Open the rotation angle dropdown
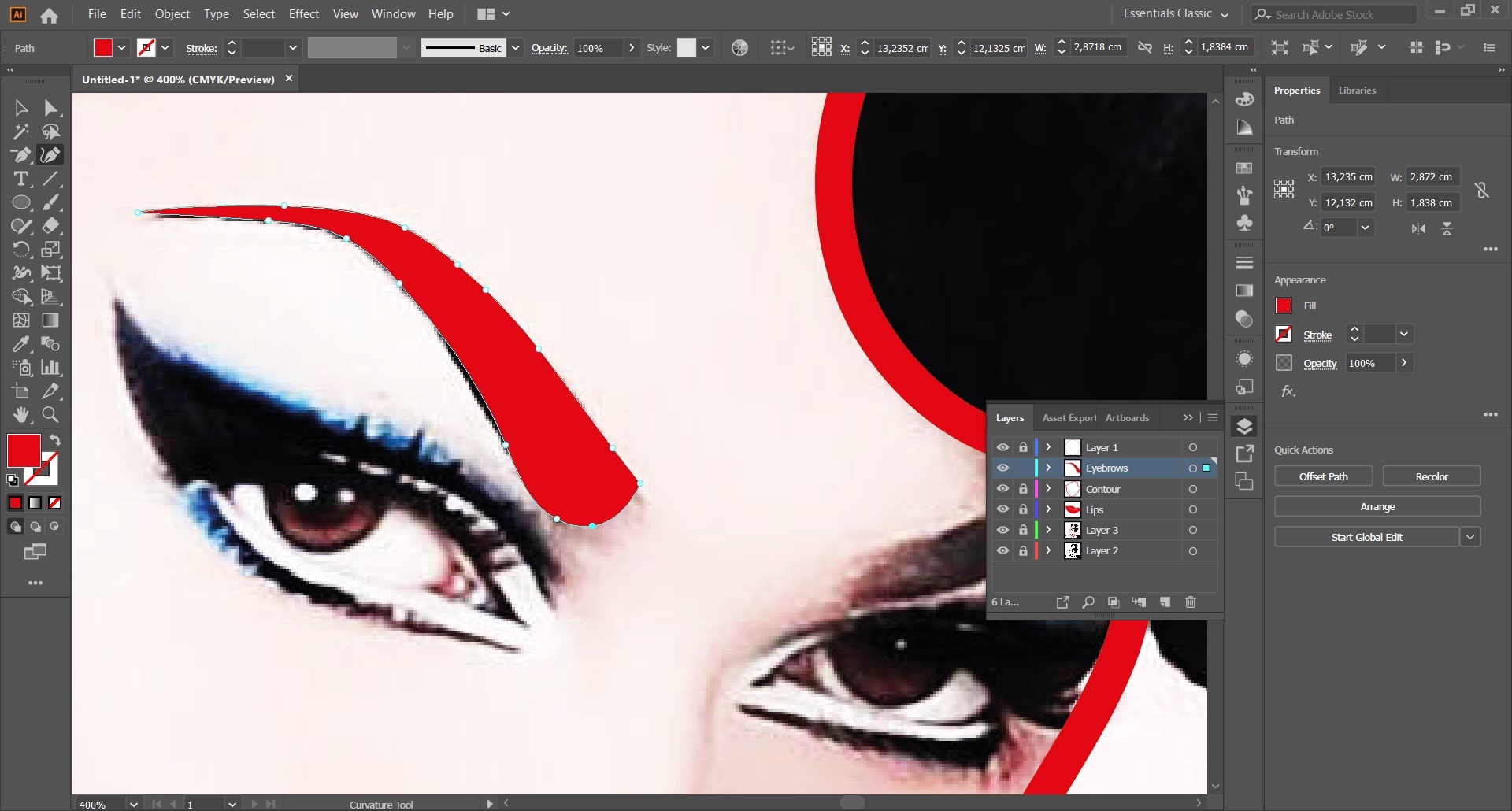Image resolution: width=1512 pixels, height=811 pixels. 1365,228
